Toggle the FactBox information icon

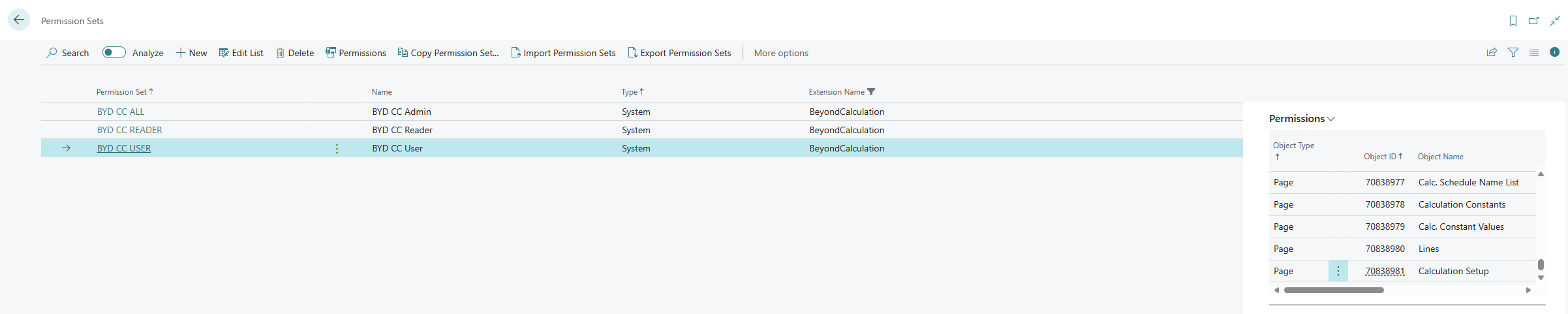point(1555,52)
